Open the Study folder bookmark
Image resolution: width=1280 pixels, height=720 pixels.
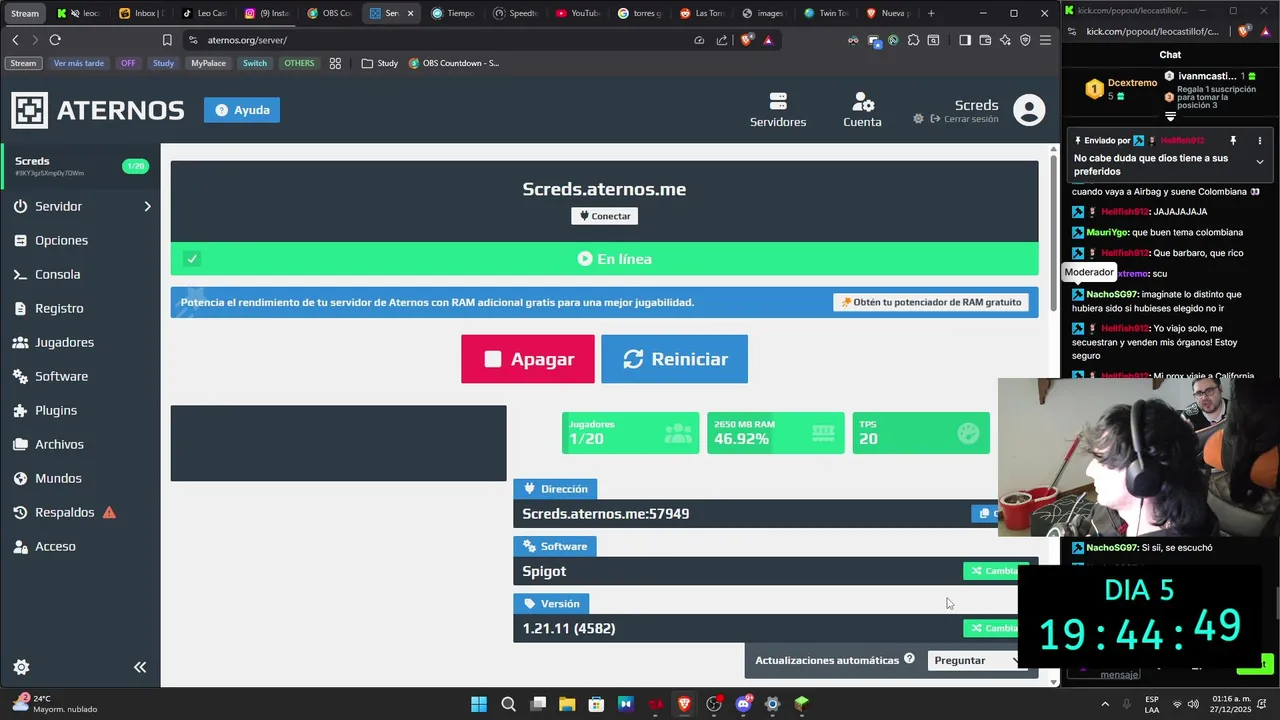380,63
